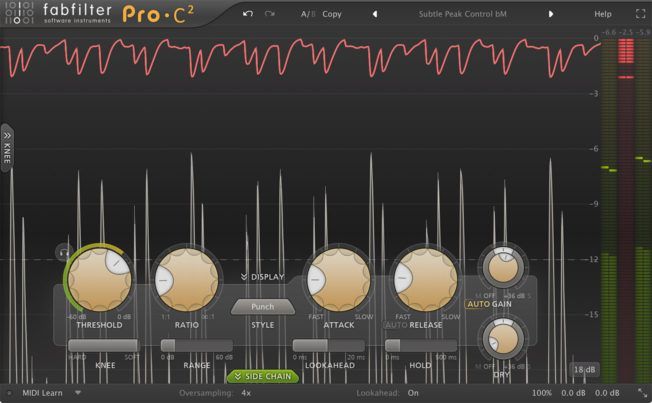
Task: Click the RATIO label
Action: pos(187,325)
